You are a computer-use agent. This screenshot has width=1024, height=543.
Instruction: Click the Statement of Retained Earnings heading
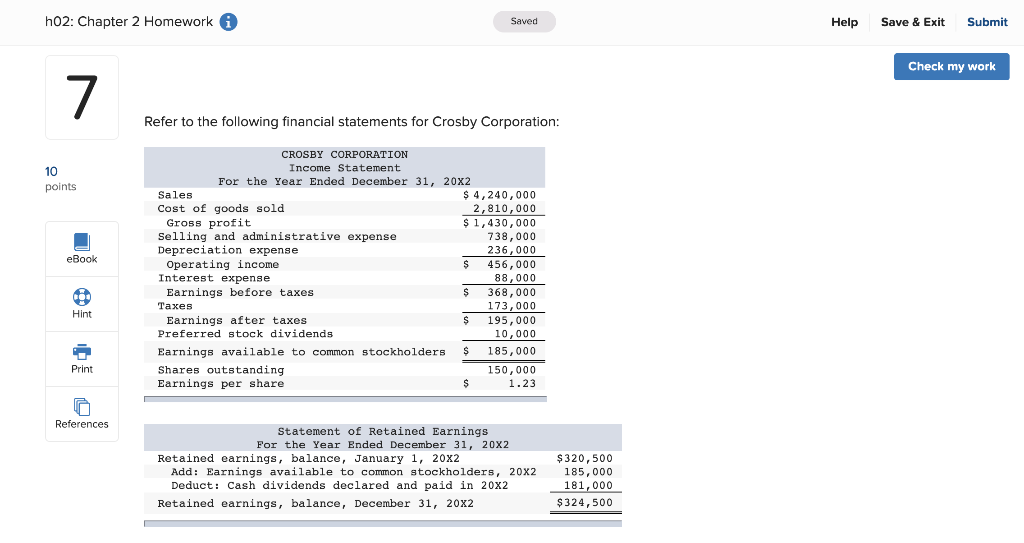[x=383, y=431]
